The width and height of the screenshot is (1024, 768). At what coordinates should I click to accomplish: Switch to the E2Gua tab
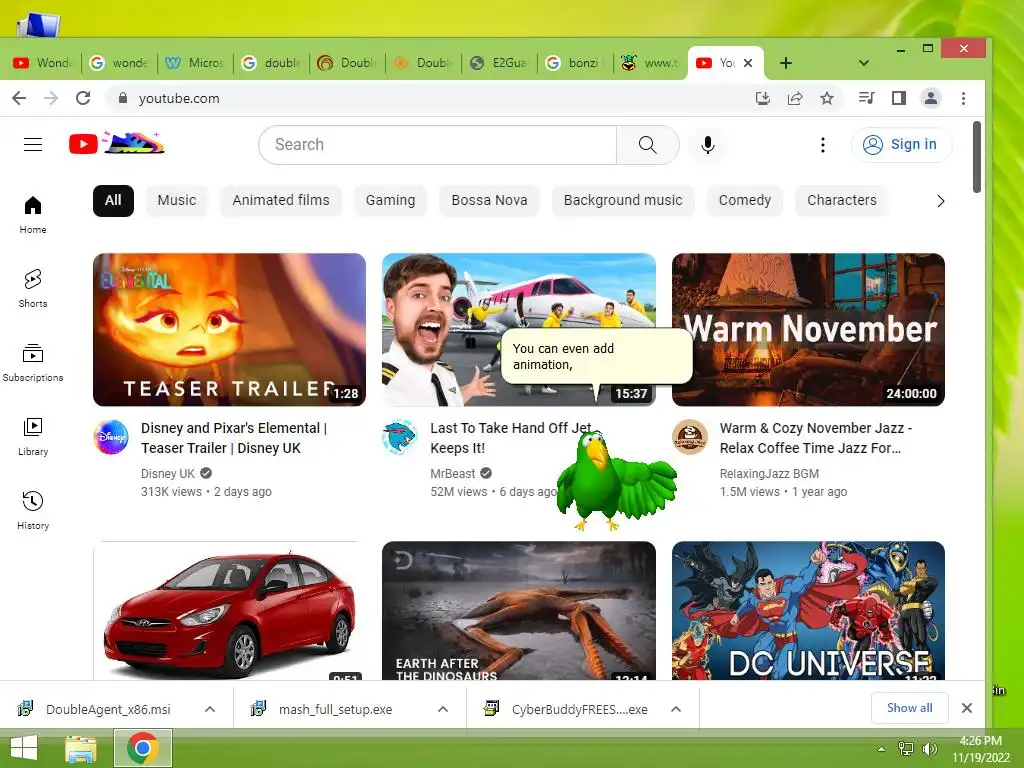(499, 63)
